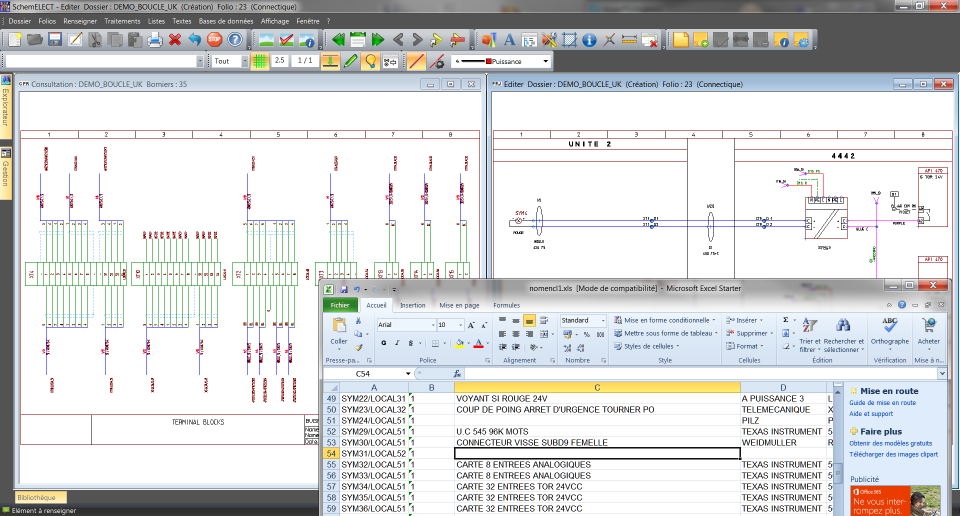Click Obtenir des modèles gratuits link
960x516 pixels.
tap(890, 443)
